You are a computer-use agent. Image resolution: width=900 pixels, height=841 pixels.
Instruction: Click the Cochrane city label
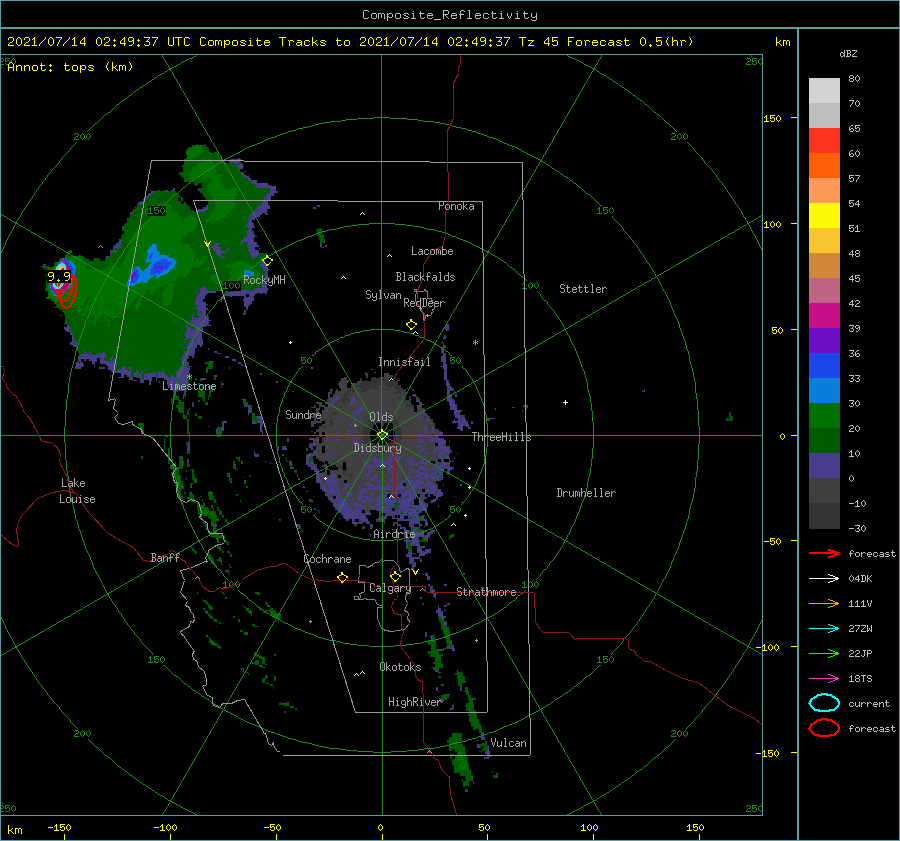(x=327, y=559)
